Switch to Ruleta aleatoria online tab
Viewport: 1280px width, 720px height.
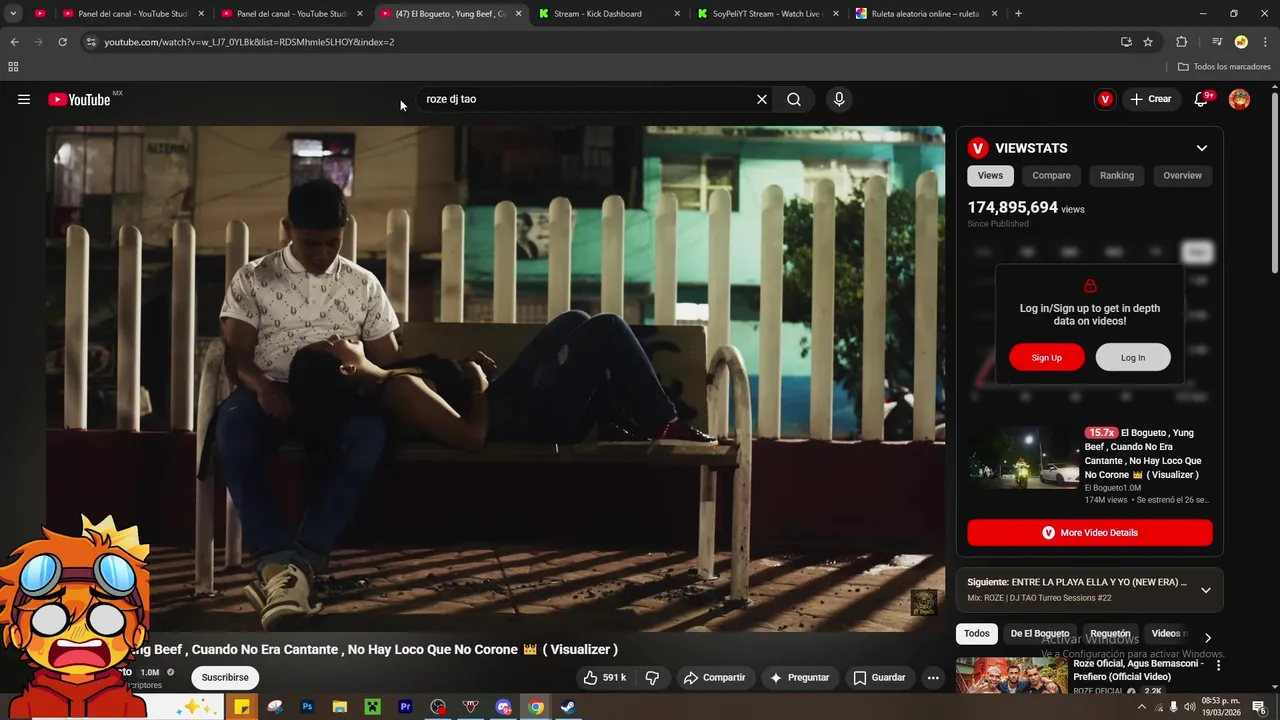point(925,14)
